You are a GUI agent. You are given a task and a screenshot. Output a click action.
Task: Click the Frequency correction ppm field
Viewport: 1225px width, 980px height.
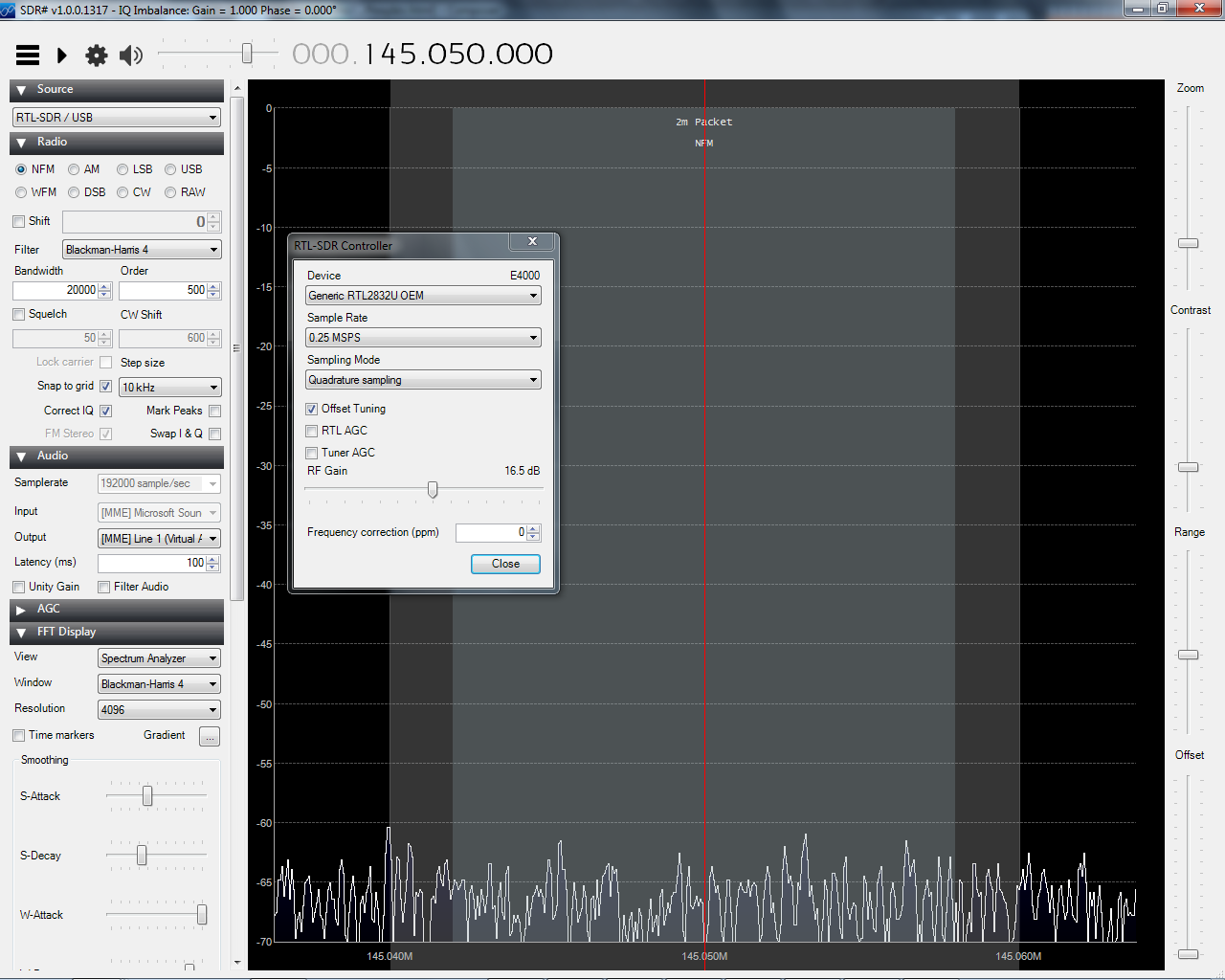pos(499,533)
